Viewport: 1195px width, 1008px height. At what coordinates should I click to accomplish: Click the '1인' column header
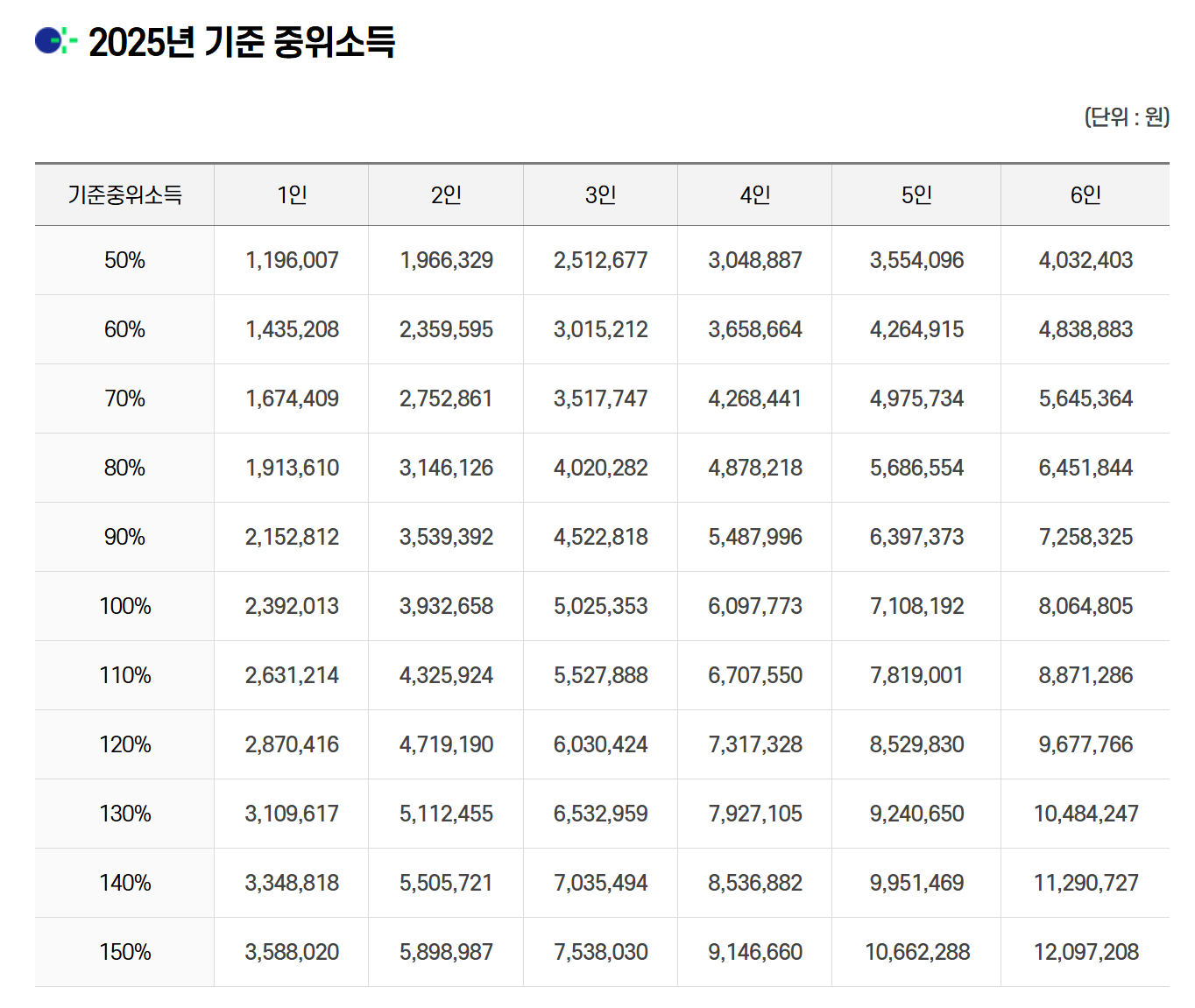[292, 194]
